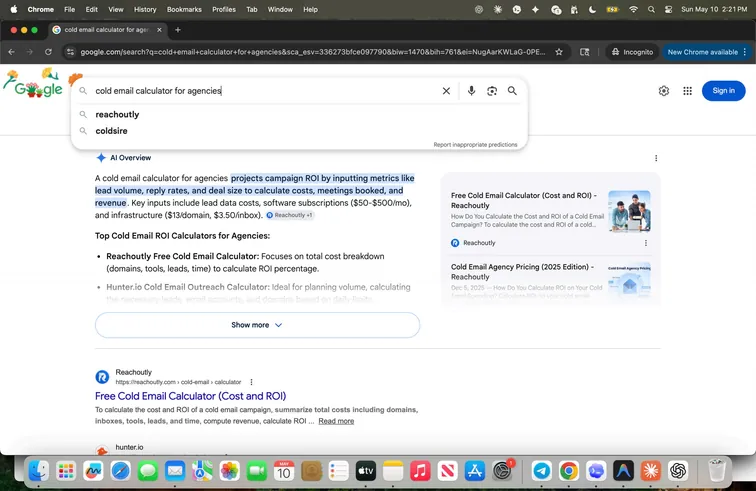The height and width of the screenshot is (491, 756).
Task: Open the Help menu
Action: [x=310, y=9]
